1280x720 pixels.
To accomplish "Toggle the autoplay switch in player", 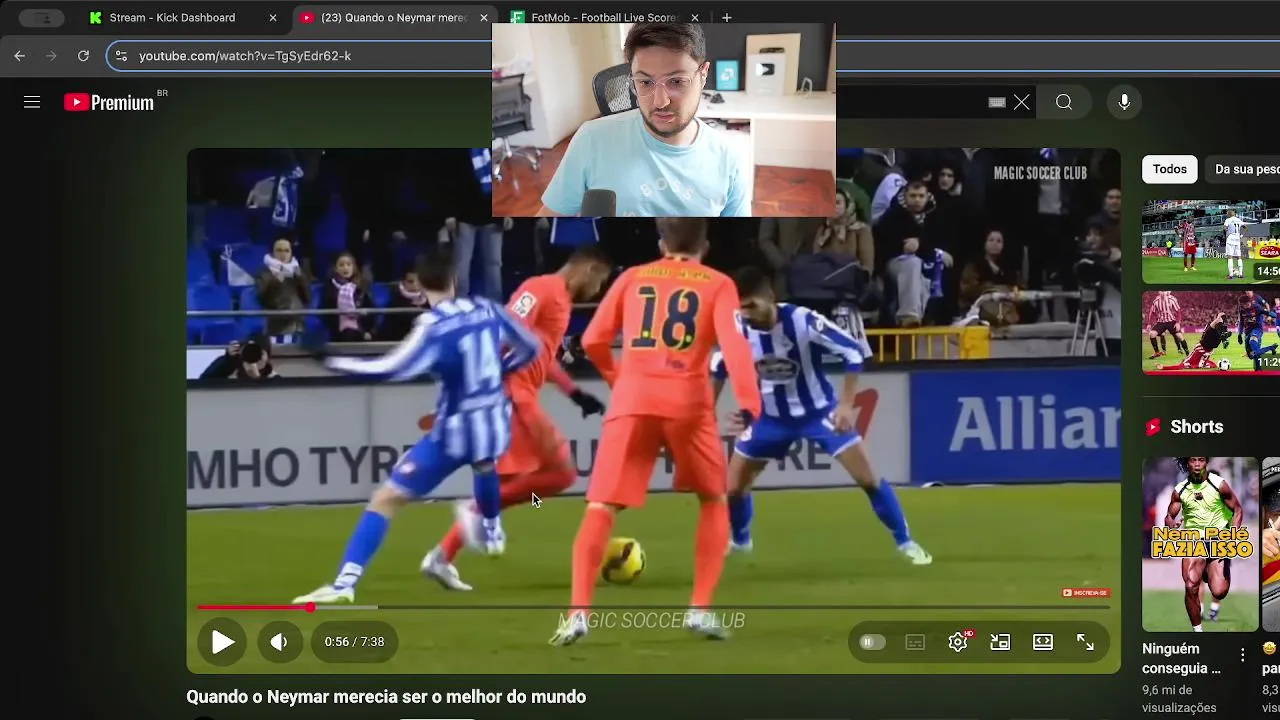I will pos(872,642).
